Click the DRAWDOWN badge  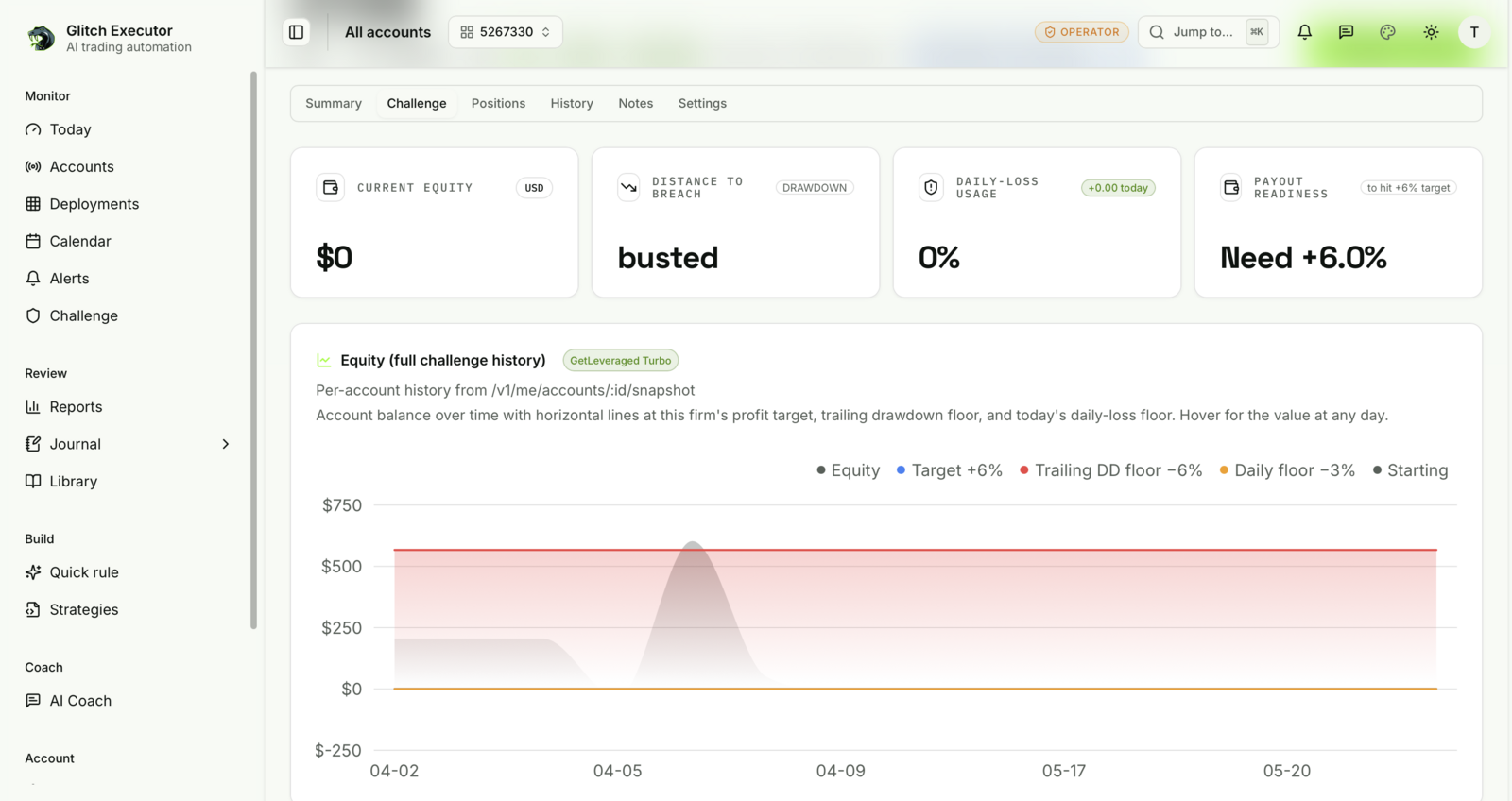tap(815, 188)
